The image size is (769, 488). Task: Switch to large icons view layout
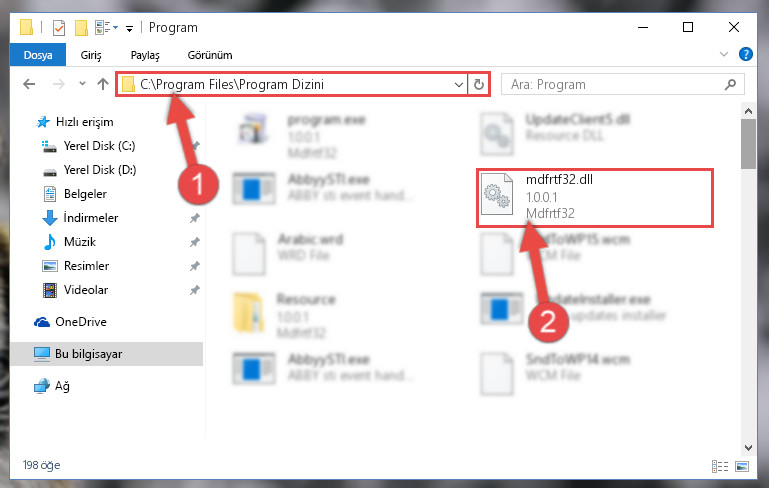742,466
